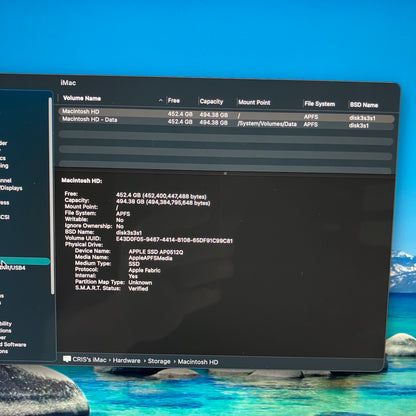Click Macintosh HD in the path bar
This screenshot has height=416, width=416.
tap(198, 362)
